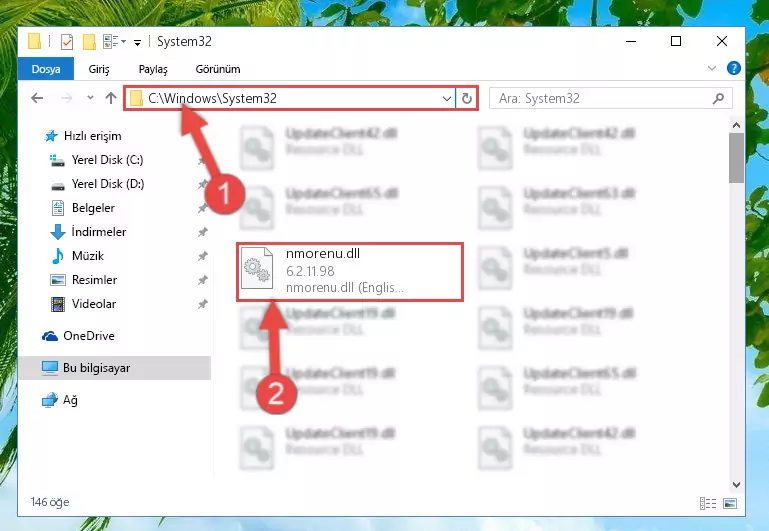769x531 pixels.
Task: Select the nmorenu.dll file
Action: pos(350,272)
